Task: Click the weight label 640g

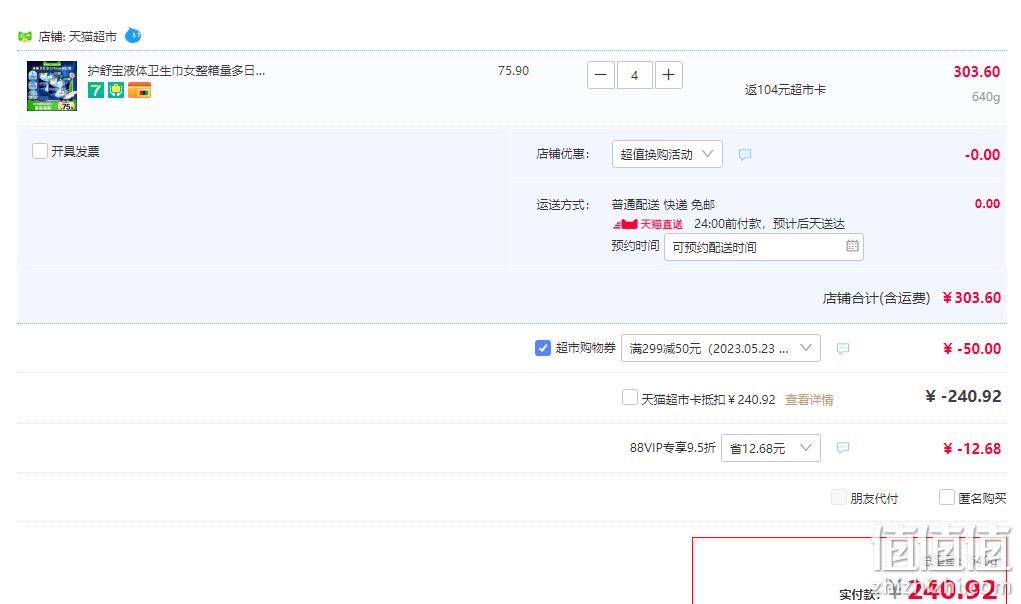Action: 986,97
